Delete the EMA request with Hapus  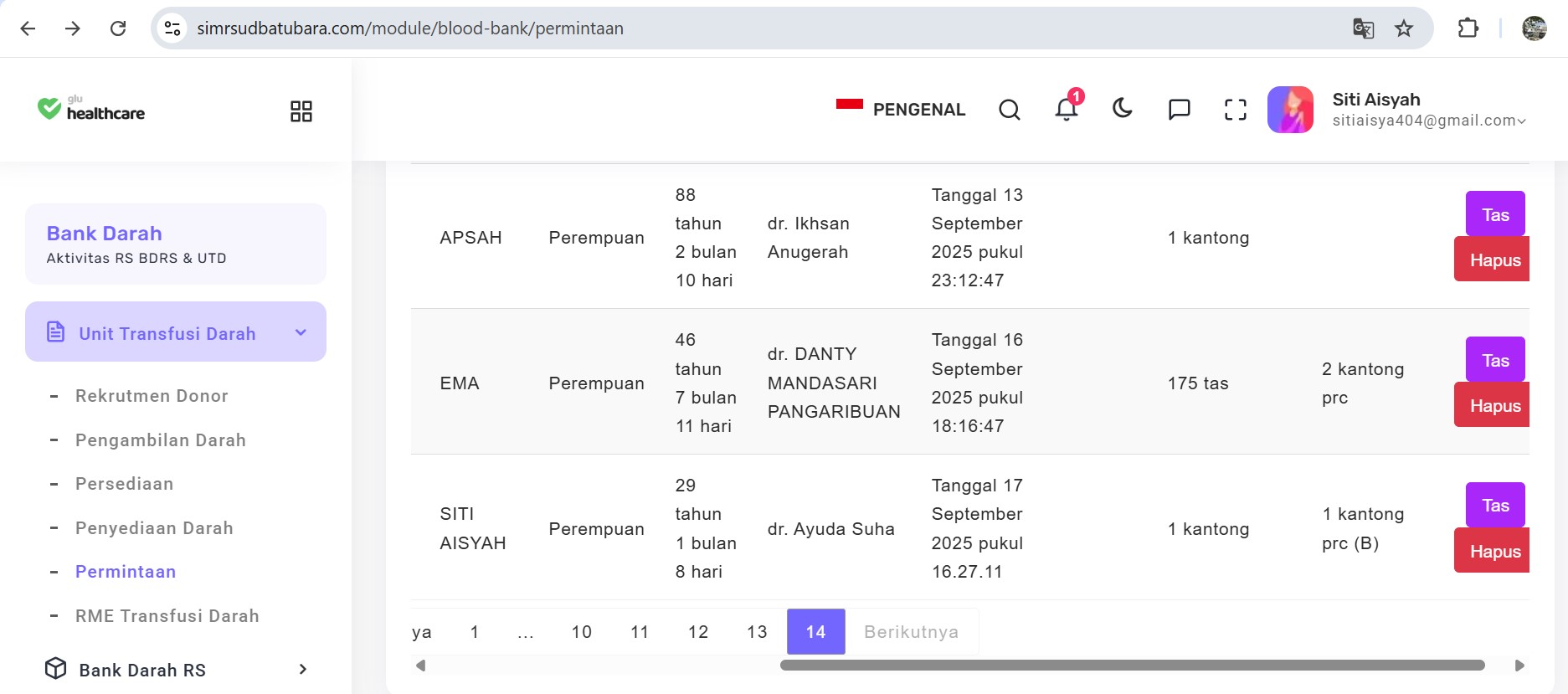click(x=1492, y=405)
